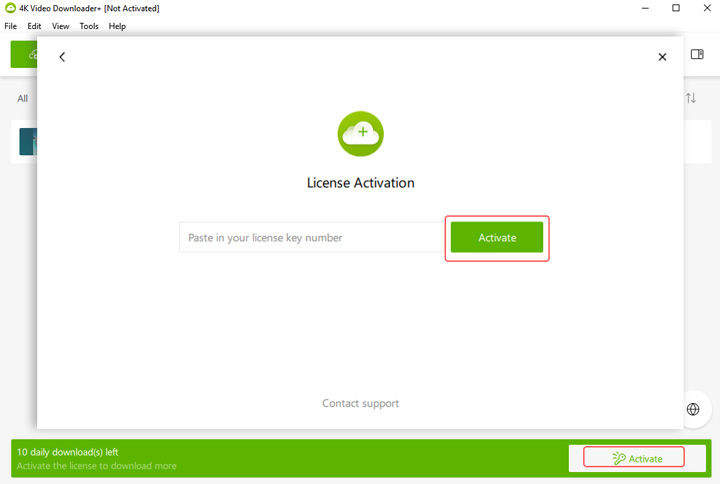
Task: Click 'Activate the license to download more' text
Action: coord(96,466)
